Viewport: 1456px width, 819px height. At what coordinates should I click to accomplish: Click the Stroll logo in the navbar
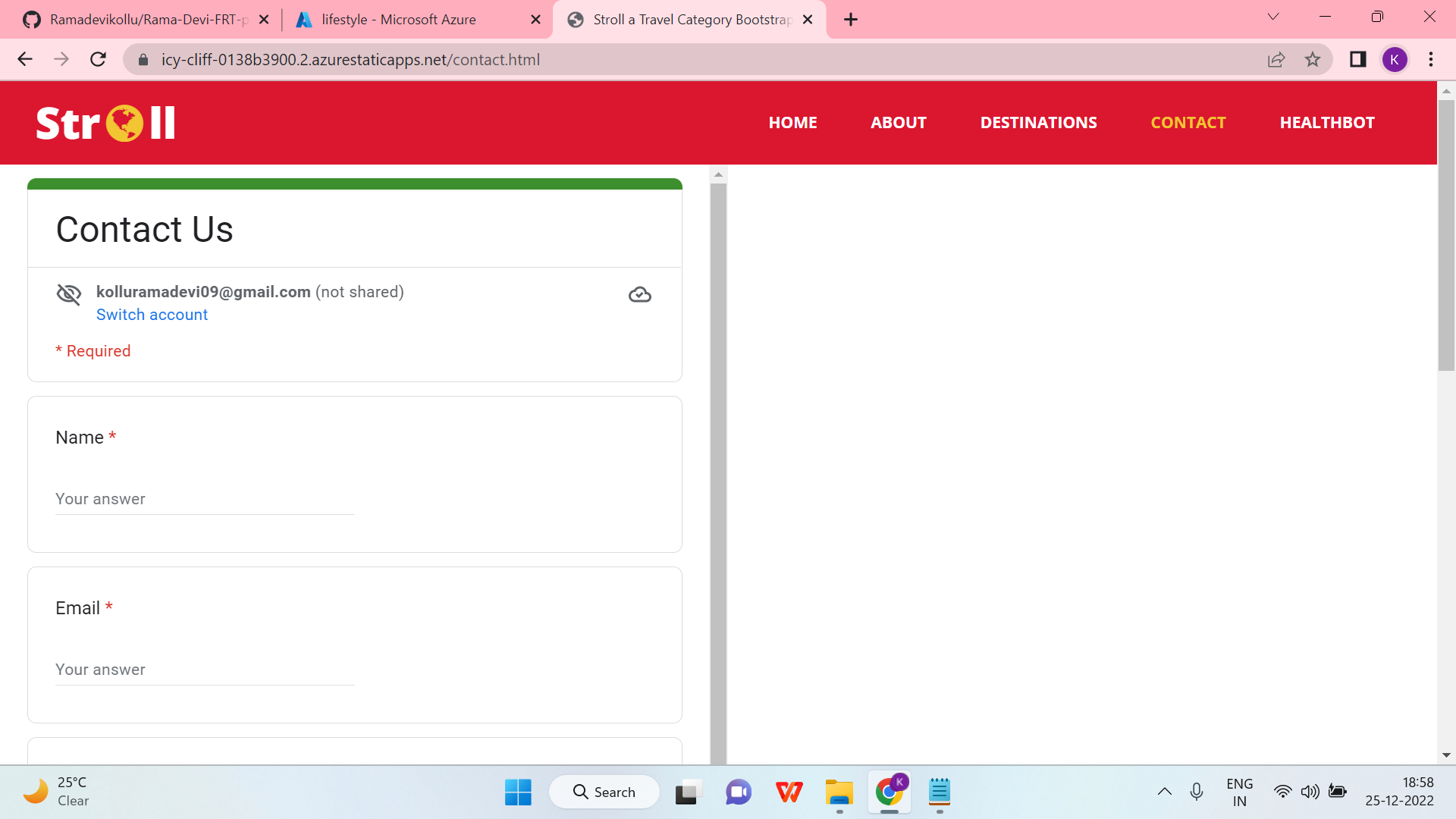tap(105, 122)
